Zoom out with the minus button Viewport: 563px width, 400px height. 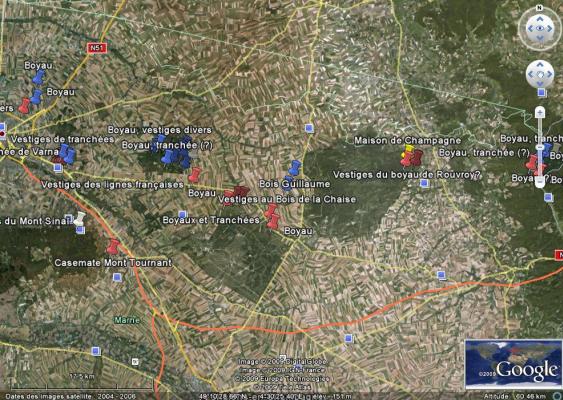540,182
